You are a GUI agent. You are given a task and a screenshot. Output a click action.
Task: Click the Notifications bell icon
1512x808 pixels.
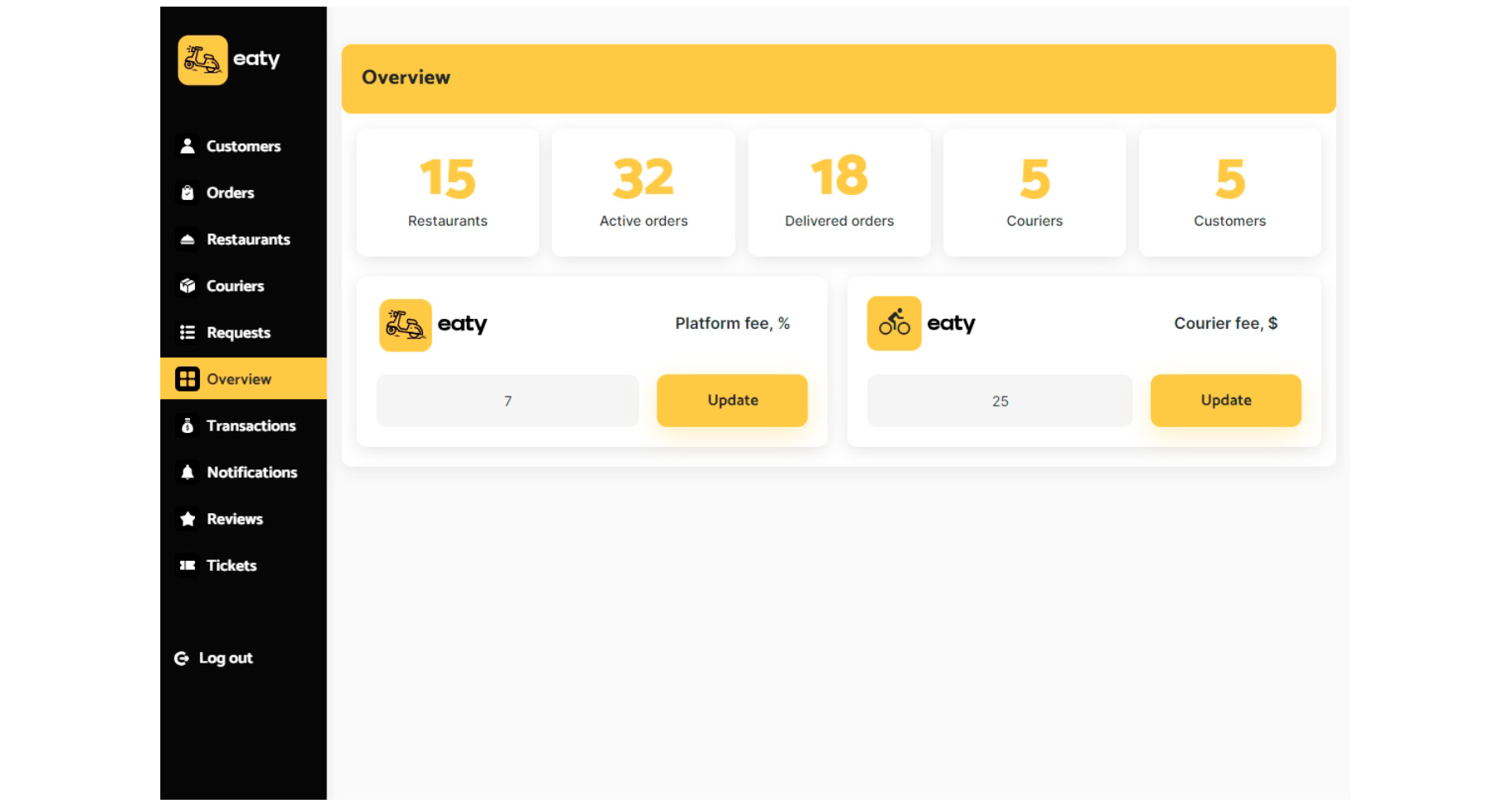click(x=188, y=472)
